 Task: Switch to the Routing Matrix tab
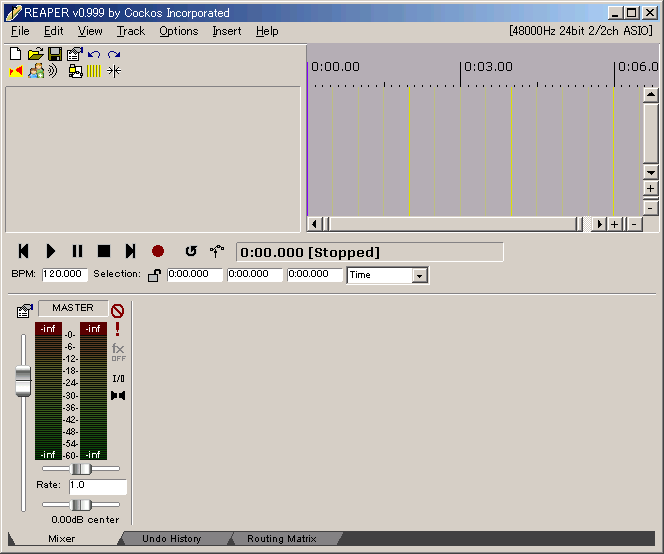pos(282,539)
